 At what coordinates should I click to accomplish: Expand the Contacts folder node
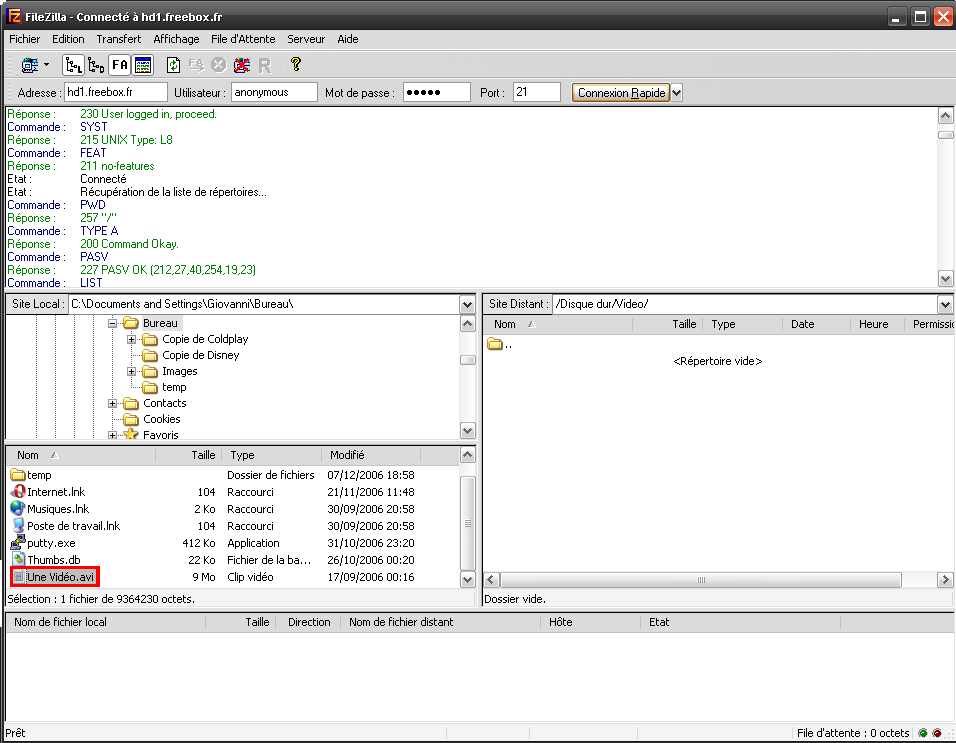pos(112,403)
